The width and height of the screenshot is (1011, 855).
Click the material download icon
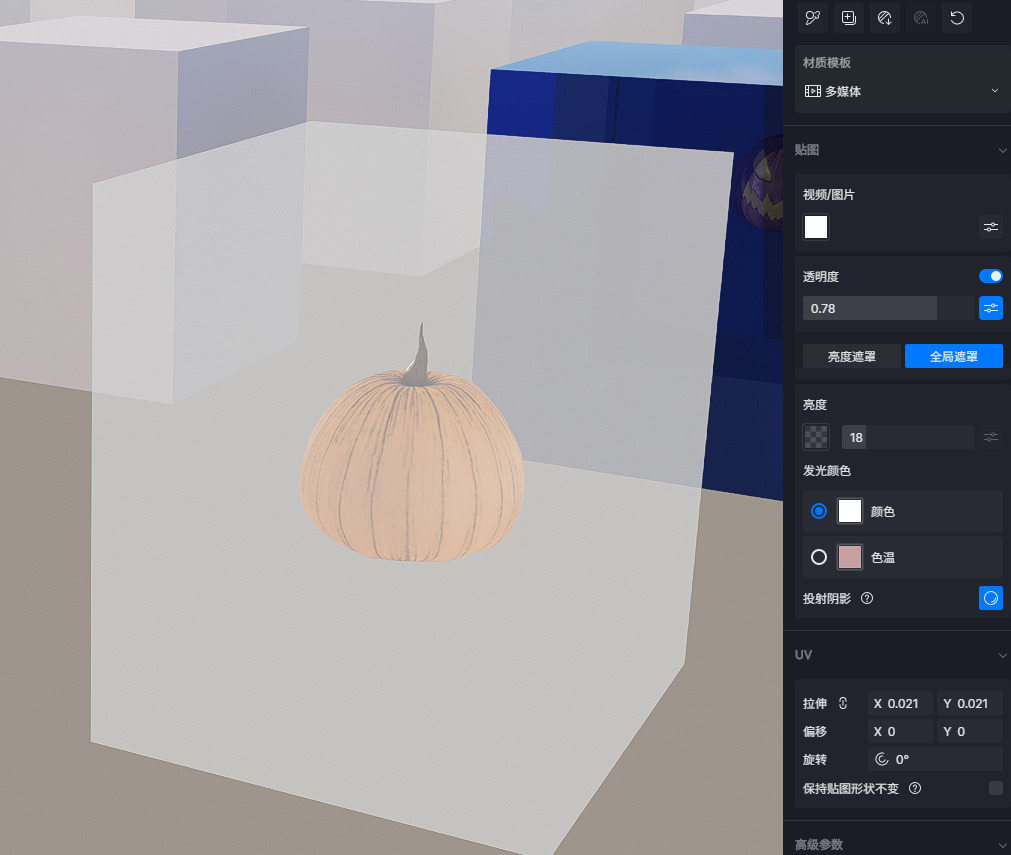884,18
